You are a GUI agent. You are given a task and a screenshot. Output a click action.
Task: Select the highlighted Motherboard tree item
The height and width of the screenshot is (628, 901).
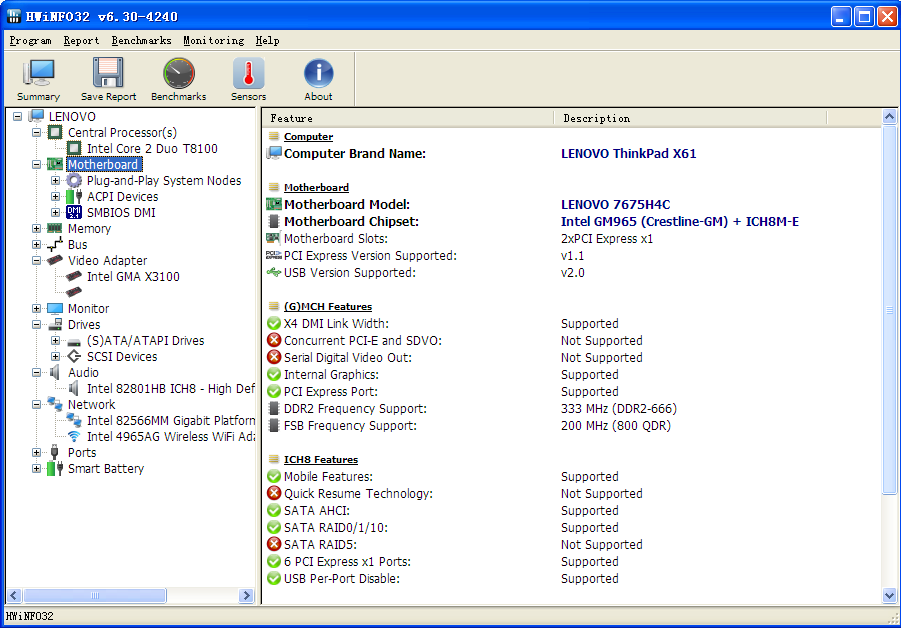[103, 165]
